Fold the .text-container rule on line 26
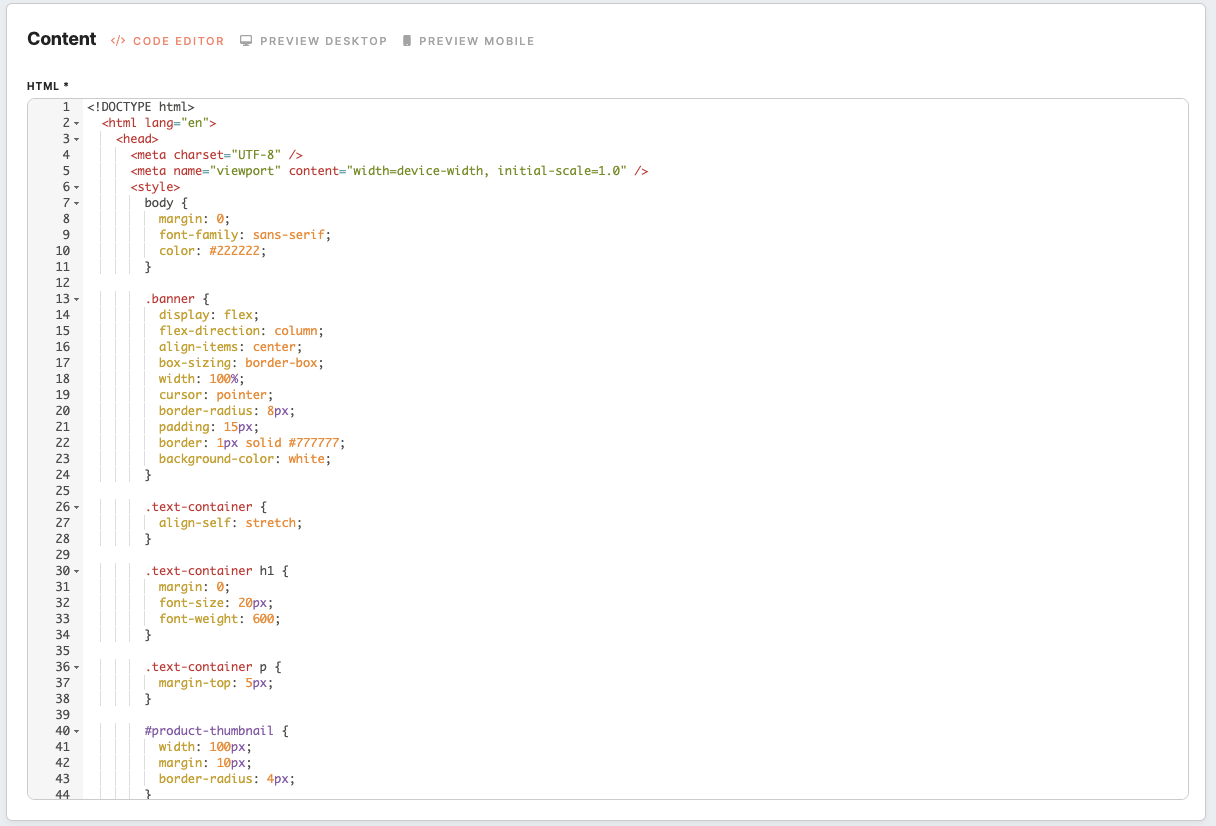 pos(77,507)
